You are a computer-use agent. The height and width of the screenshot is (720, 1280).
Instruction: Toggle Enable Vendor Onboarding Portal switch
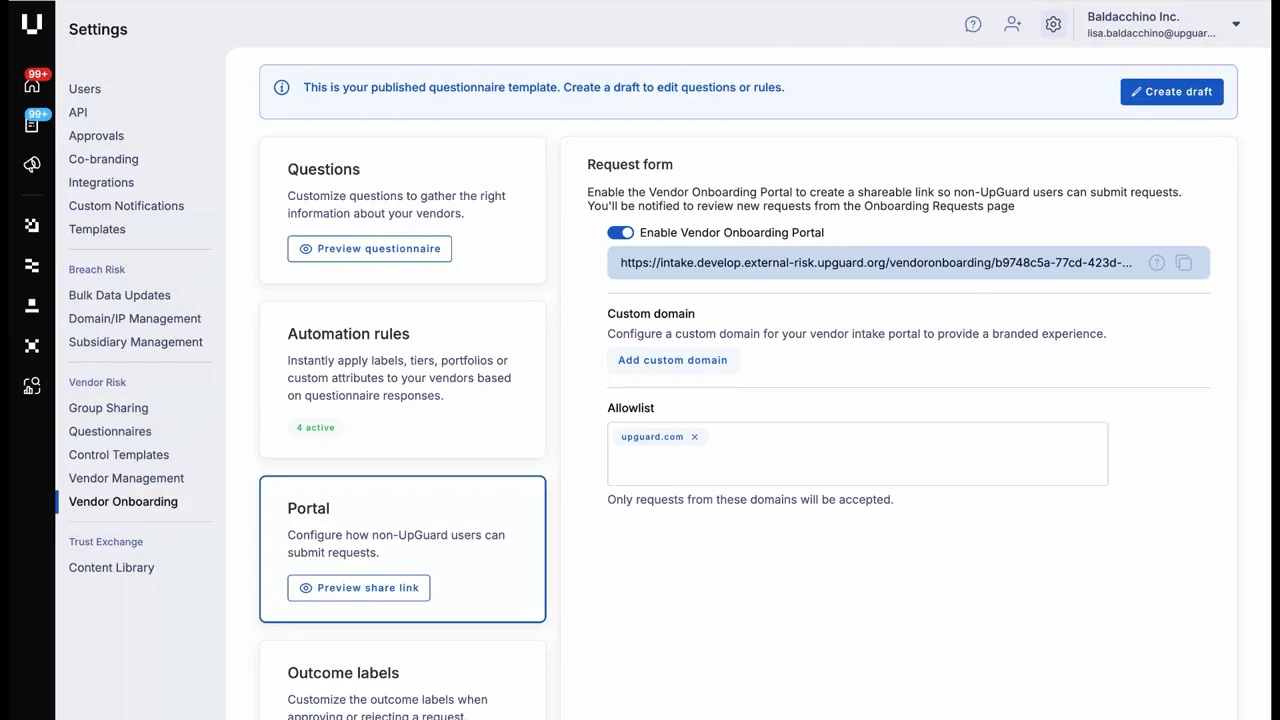[621, 233]
